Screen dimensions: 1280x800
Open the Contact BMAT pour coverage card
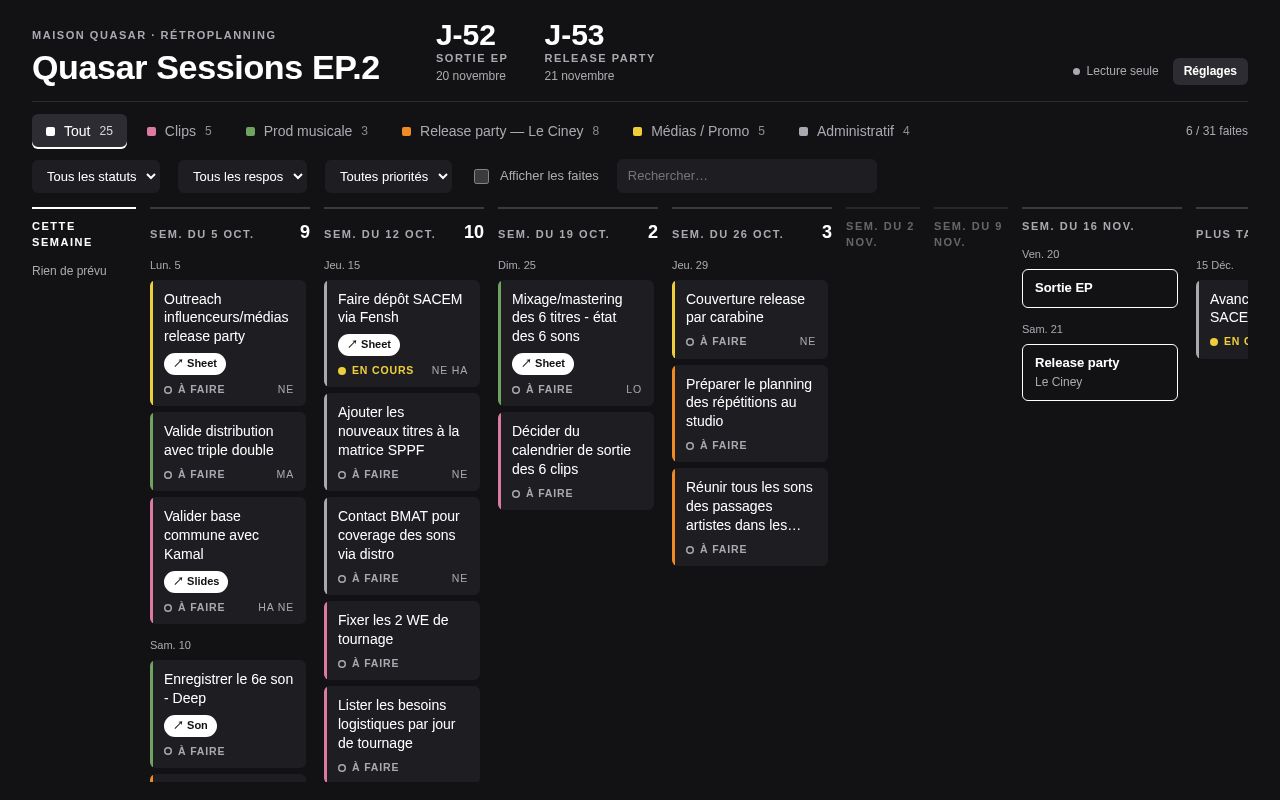(x=402, y=546)
